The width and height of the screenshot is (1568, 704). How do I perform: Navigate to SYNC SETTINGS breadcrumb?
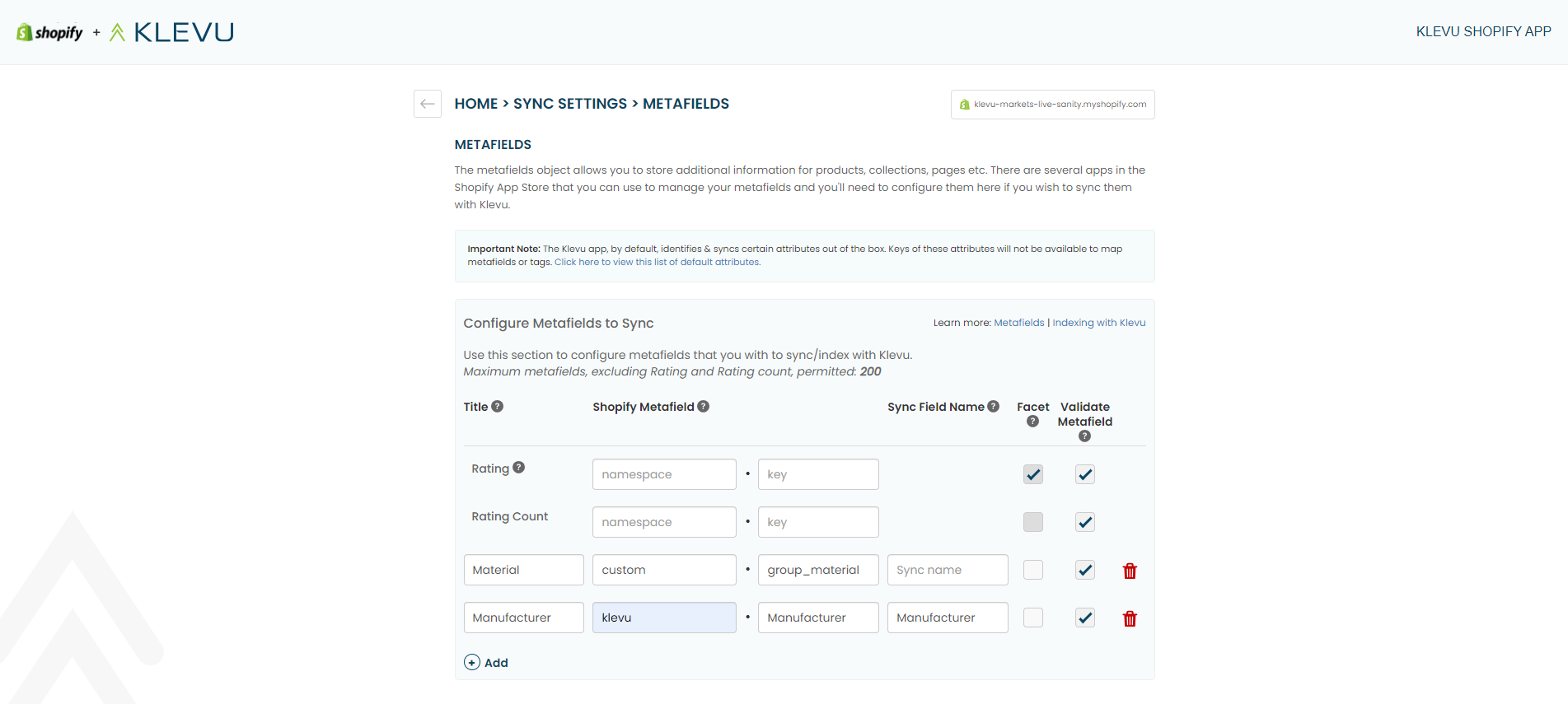[570, 104]
